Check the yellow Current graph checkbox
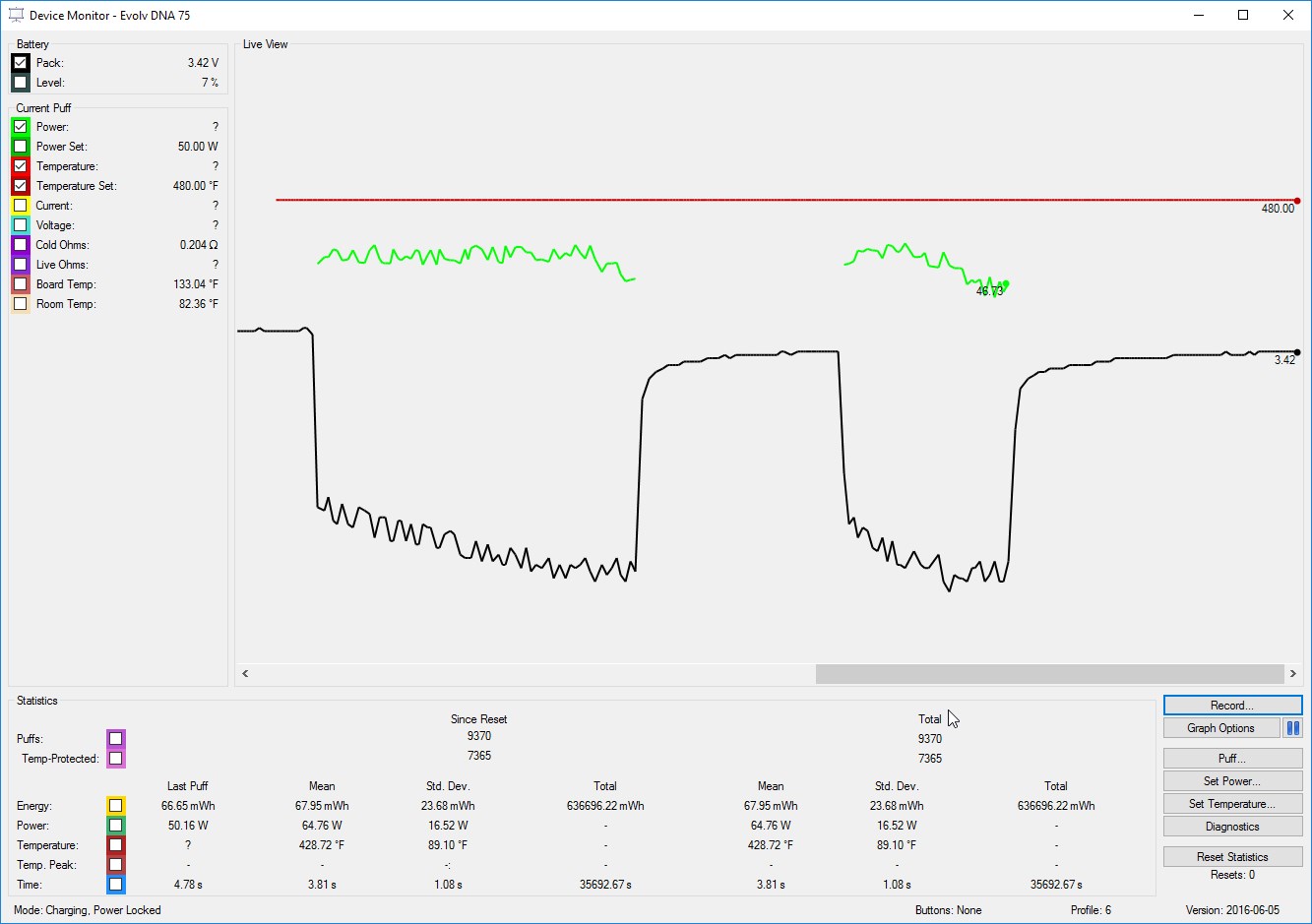The width and height of the screenshot is (1312, 924). click(x=20, y=206)
